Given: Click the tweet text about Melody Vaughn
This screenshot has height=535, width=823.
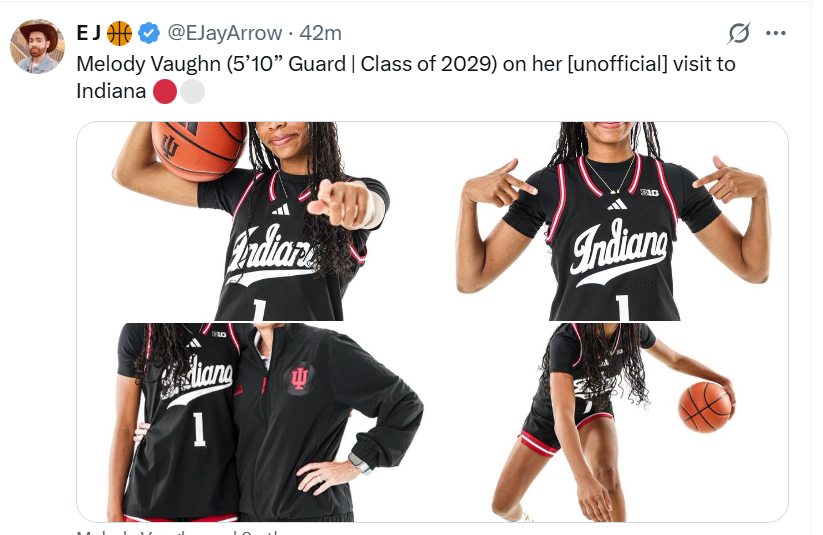Looking at the screenshot, I should pyautogui.click(x=406, y=77).
